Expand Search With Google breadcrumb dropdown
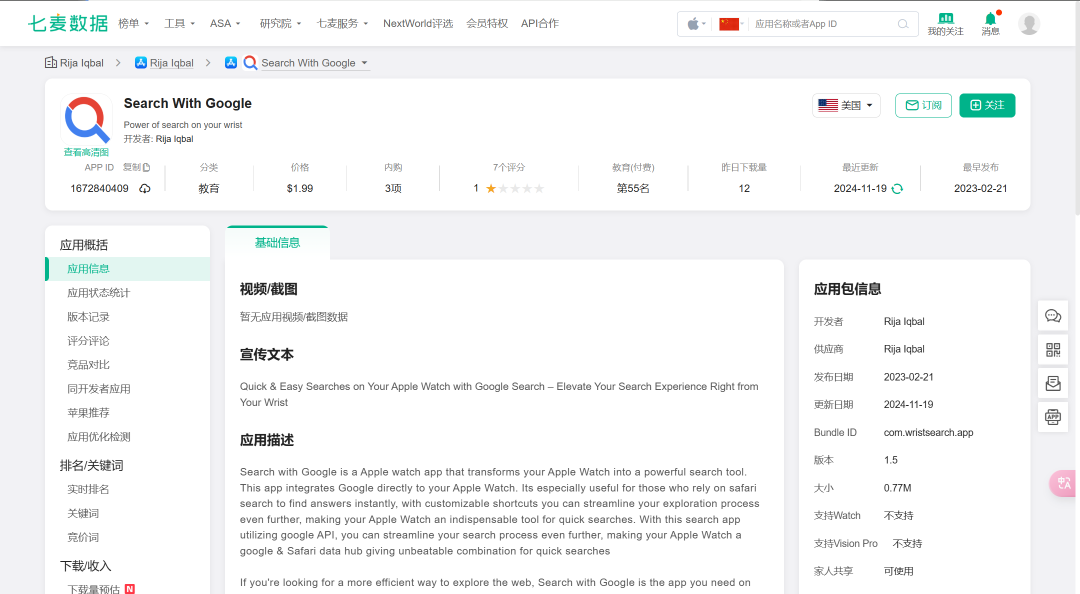1080x594 pixels. [314, 63]
